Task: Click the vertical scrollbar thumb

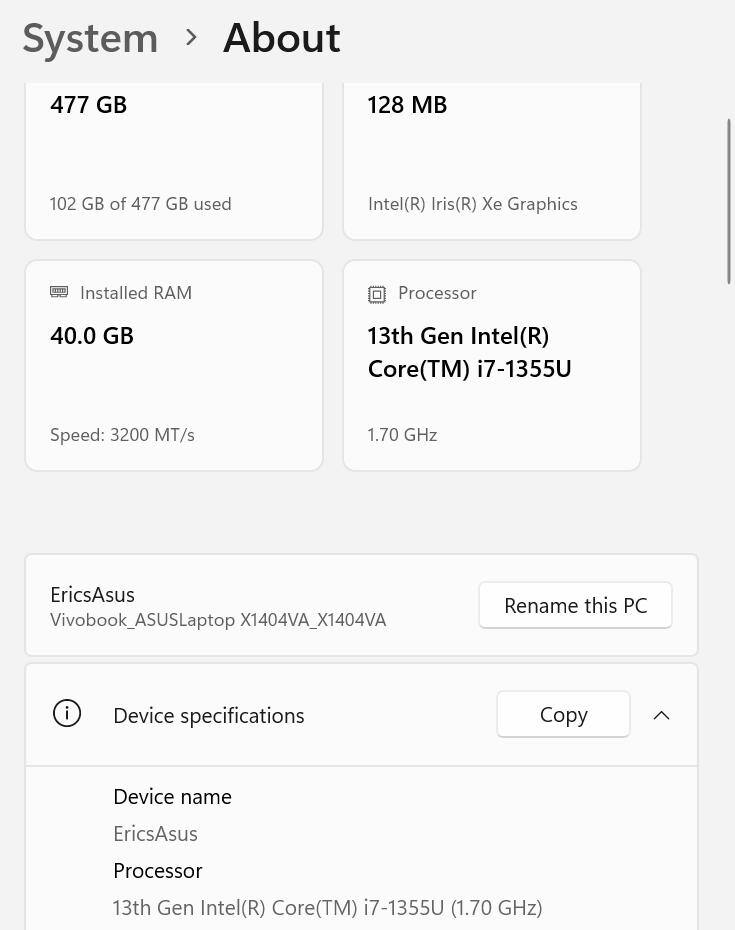Action: coord(729,200)
